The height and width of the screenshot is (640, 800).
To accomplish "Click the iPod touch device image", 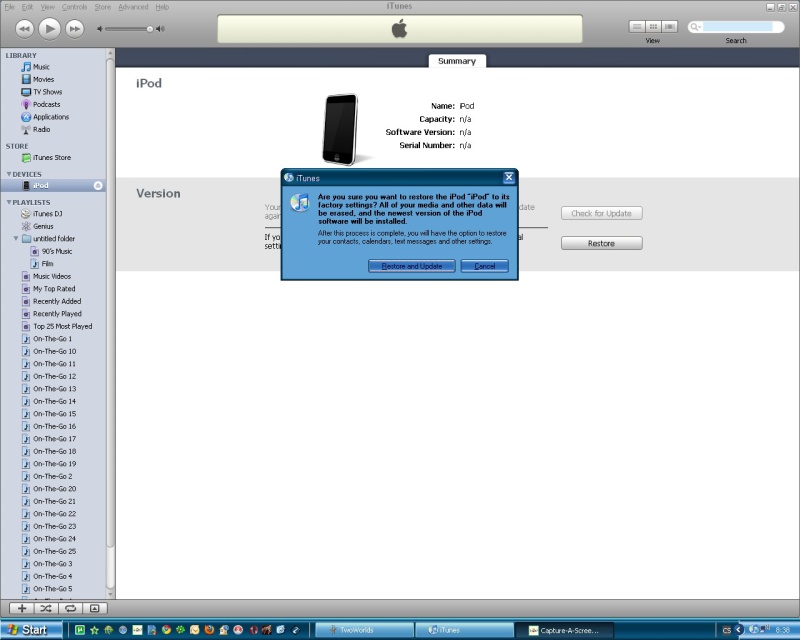I will pyautogui.click(x=340, y=130).
